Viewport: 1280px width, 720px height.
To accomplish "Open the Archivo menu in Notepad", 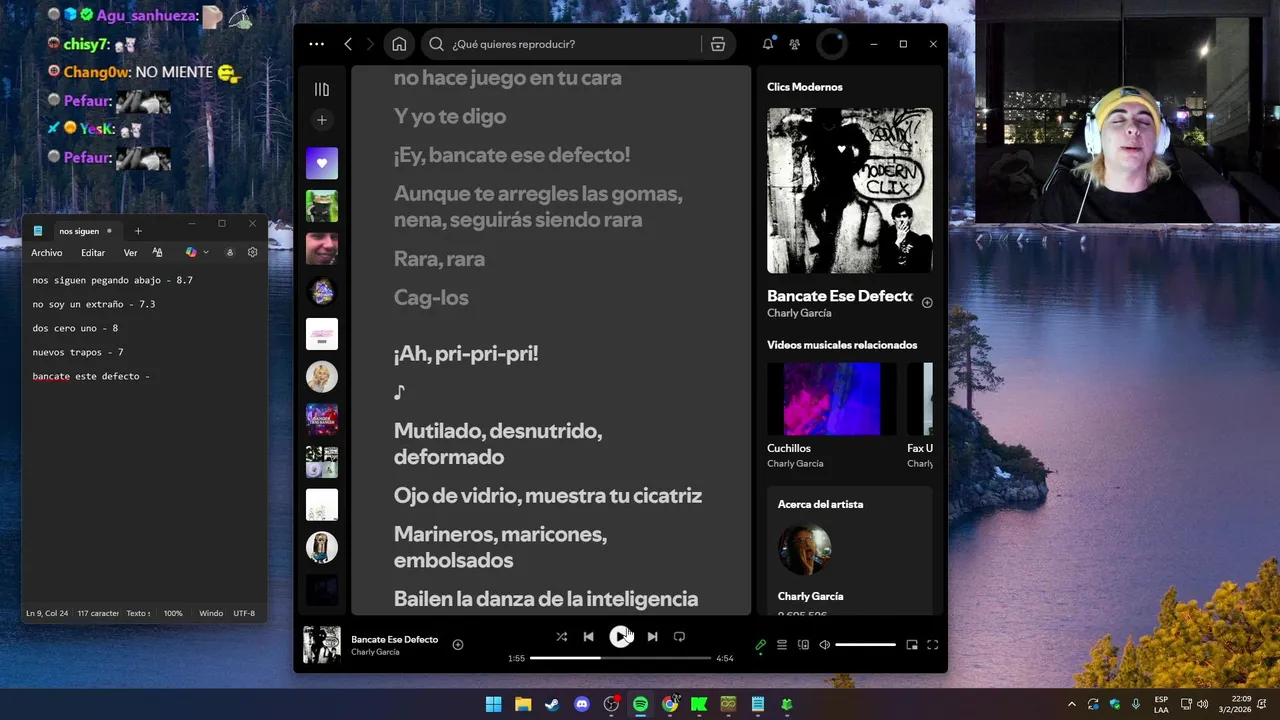I will pos(47,253).
